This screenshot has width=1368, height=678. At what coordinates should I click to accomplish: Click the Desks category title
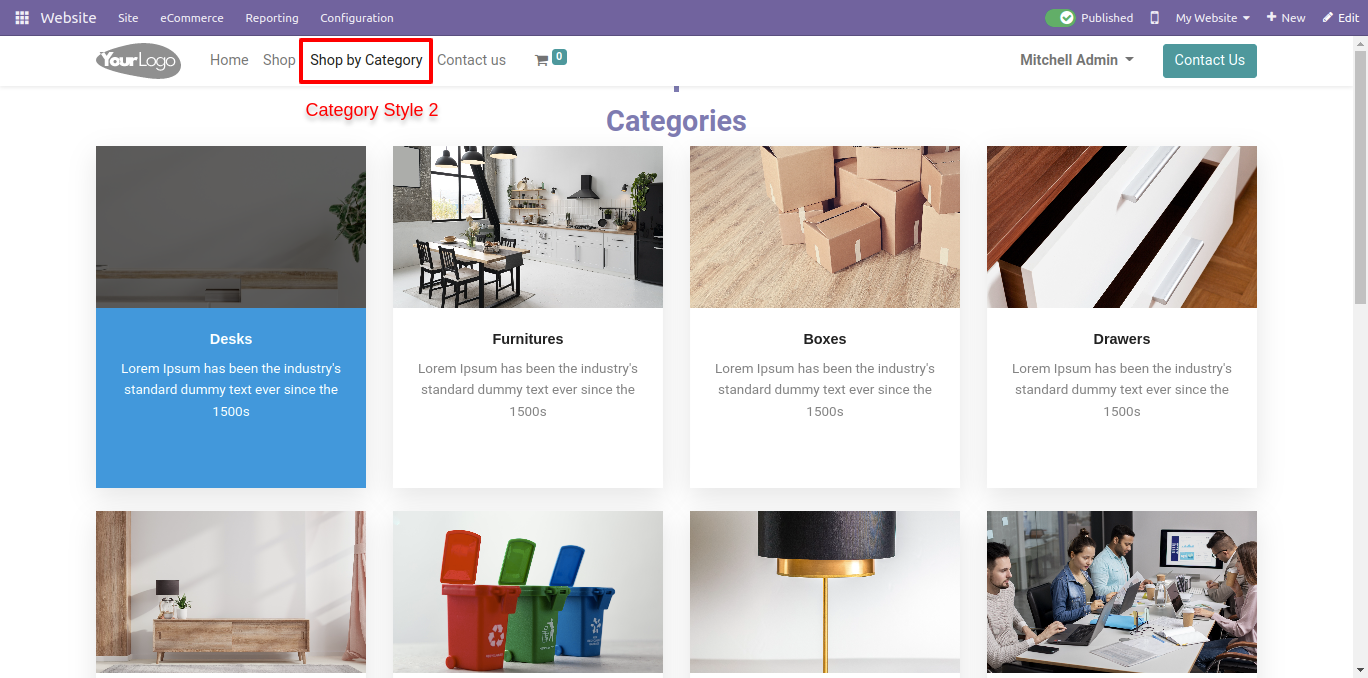tap(231, 339)
